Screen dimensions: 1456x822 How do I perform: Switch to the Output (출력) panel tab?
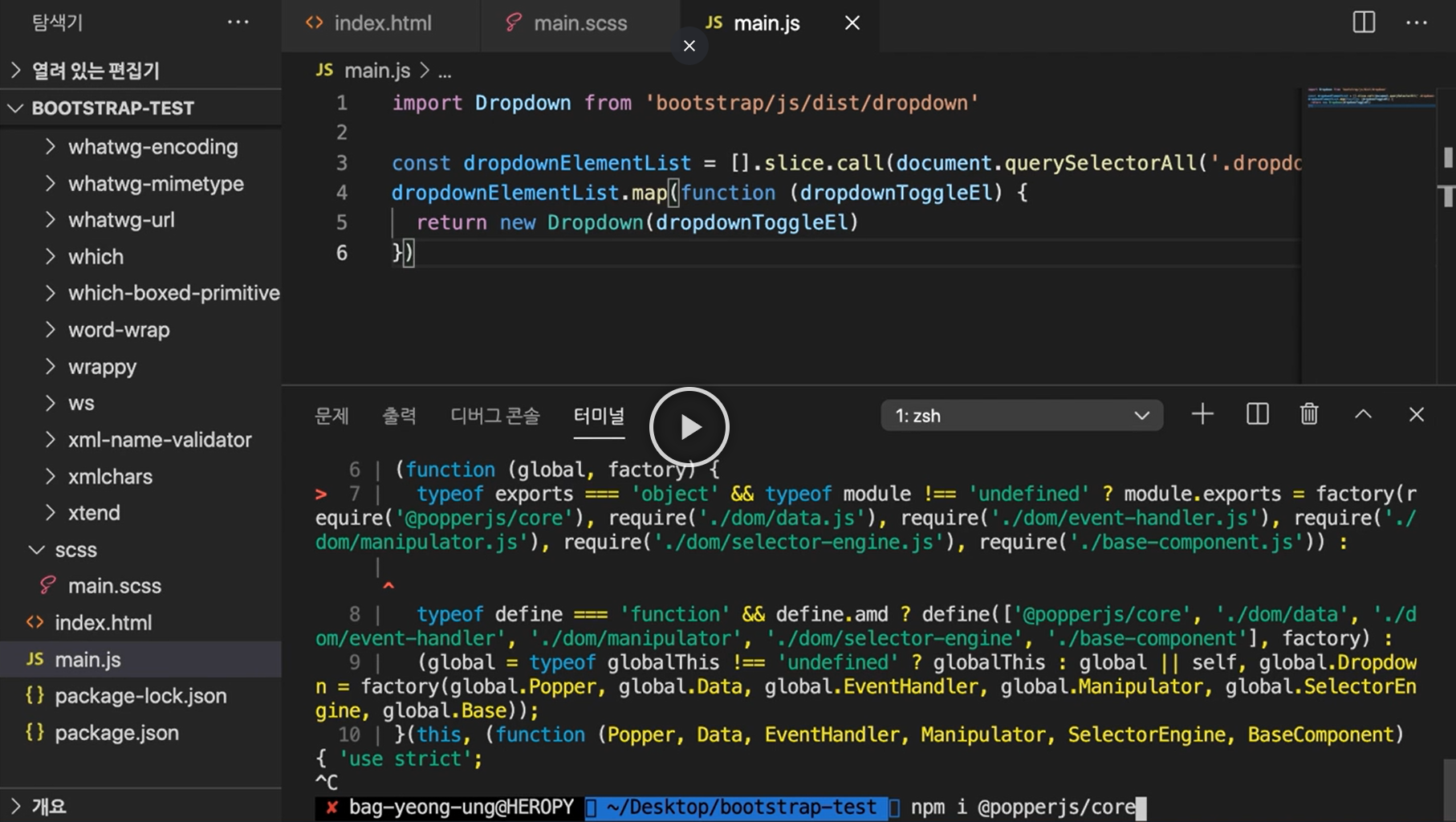399,416
